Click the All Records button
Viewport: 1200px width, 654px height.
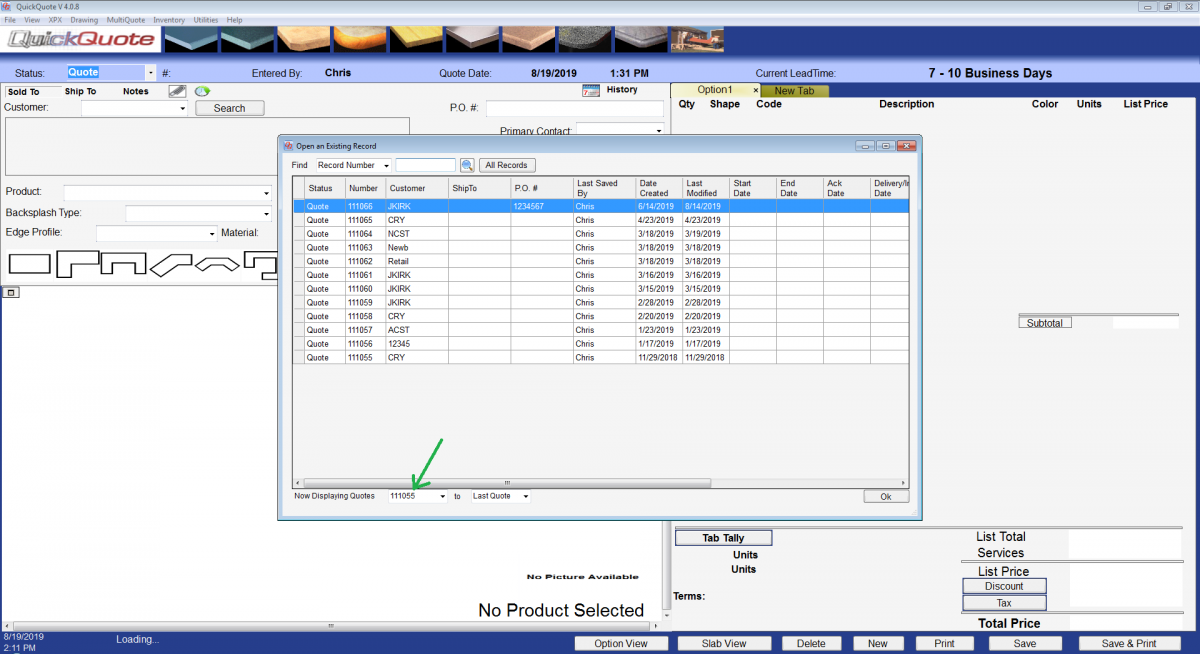coord(507,165)
